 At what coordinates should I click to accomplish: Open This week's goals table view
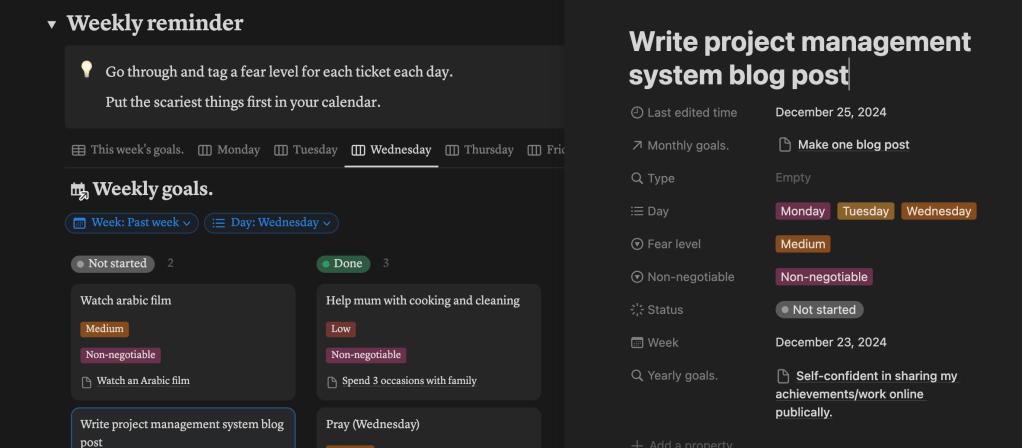coord(127,150)
